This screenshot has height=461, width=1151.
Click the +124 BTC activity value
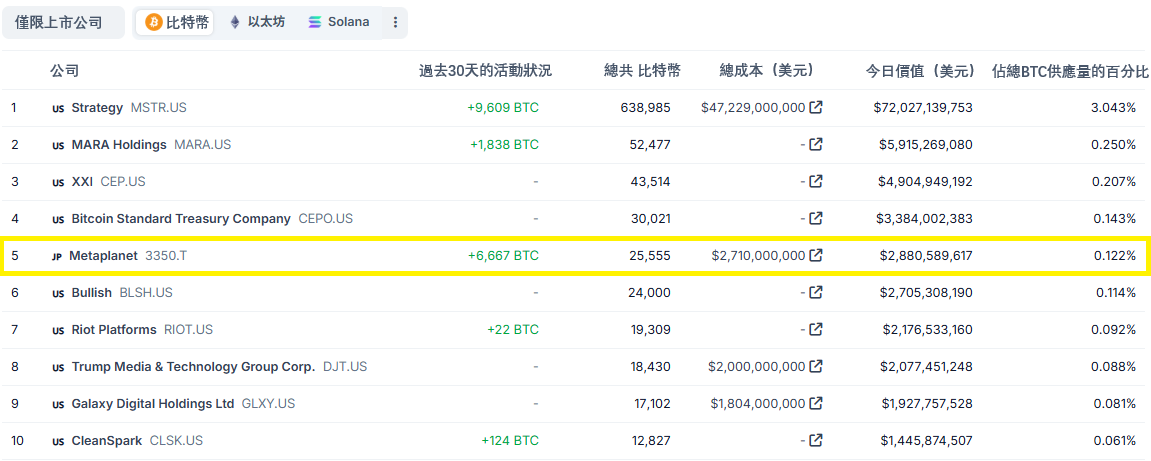pyautogui.click(x=510, y=440)
